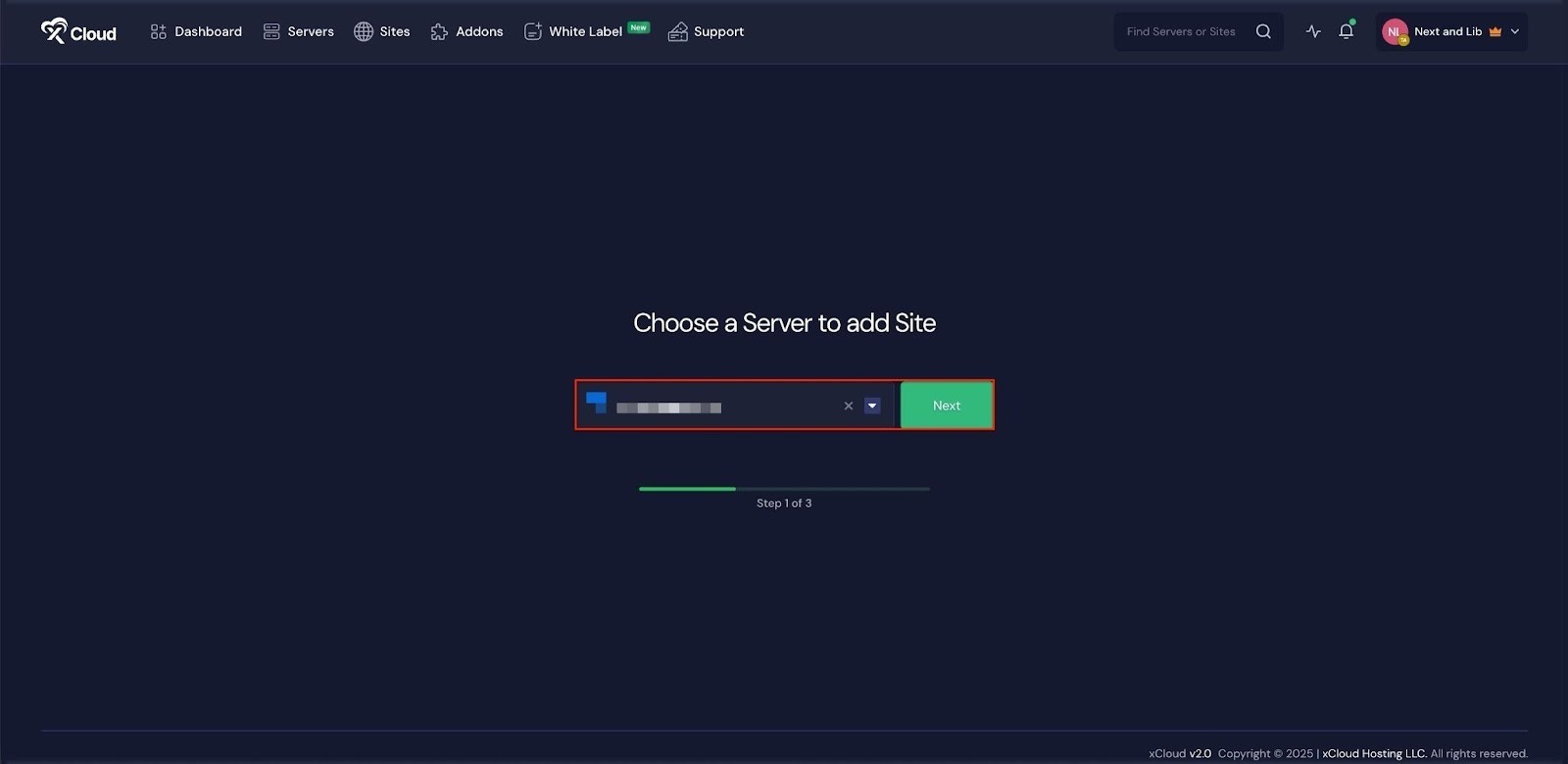Click the 'New' badge on White Label
This screenshot has width=1568, height=764.
[x=639, y=27]
